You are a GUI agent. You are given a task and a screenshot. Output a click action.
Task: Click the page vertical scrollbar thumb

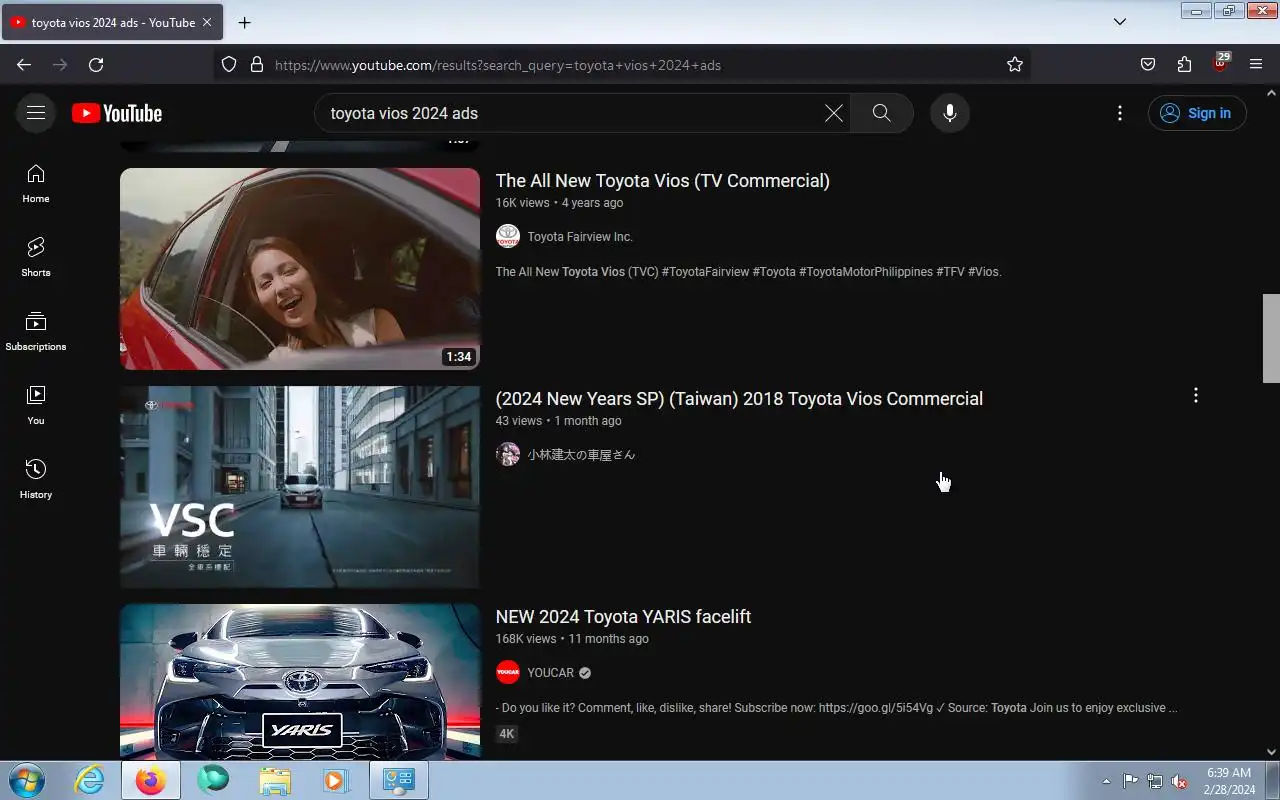click(x=1271, y=338)
